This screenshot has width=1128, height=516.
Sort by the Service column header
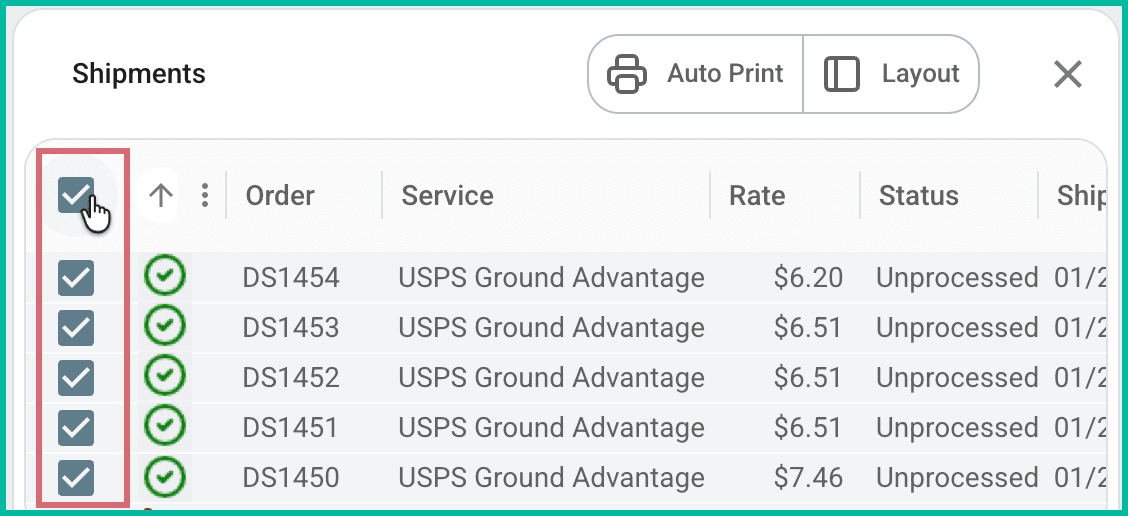click(x=447, y=195)
